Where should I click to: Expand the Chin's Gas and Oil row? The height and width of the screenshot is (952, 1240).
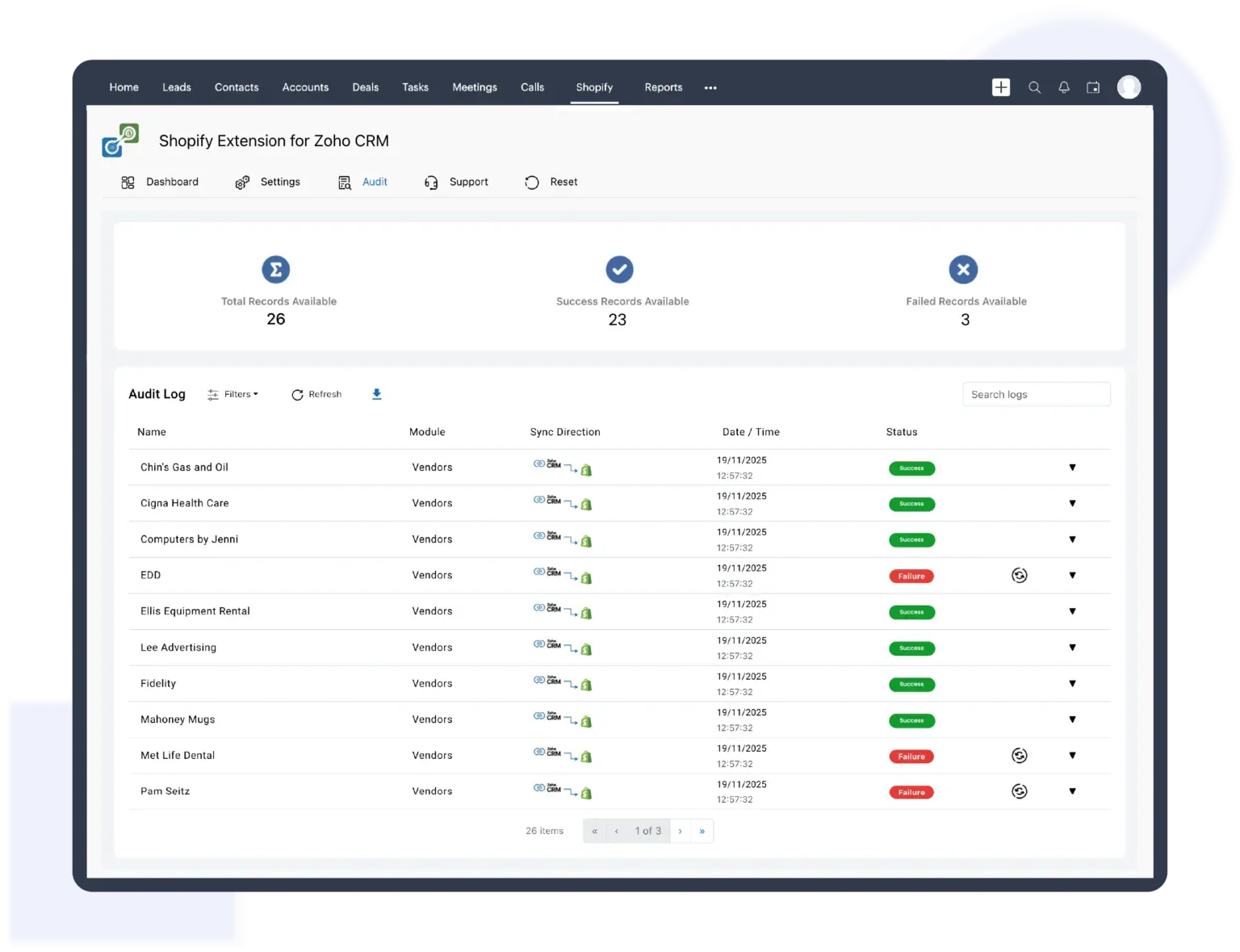[1072, 468]
